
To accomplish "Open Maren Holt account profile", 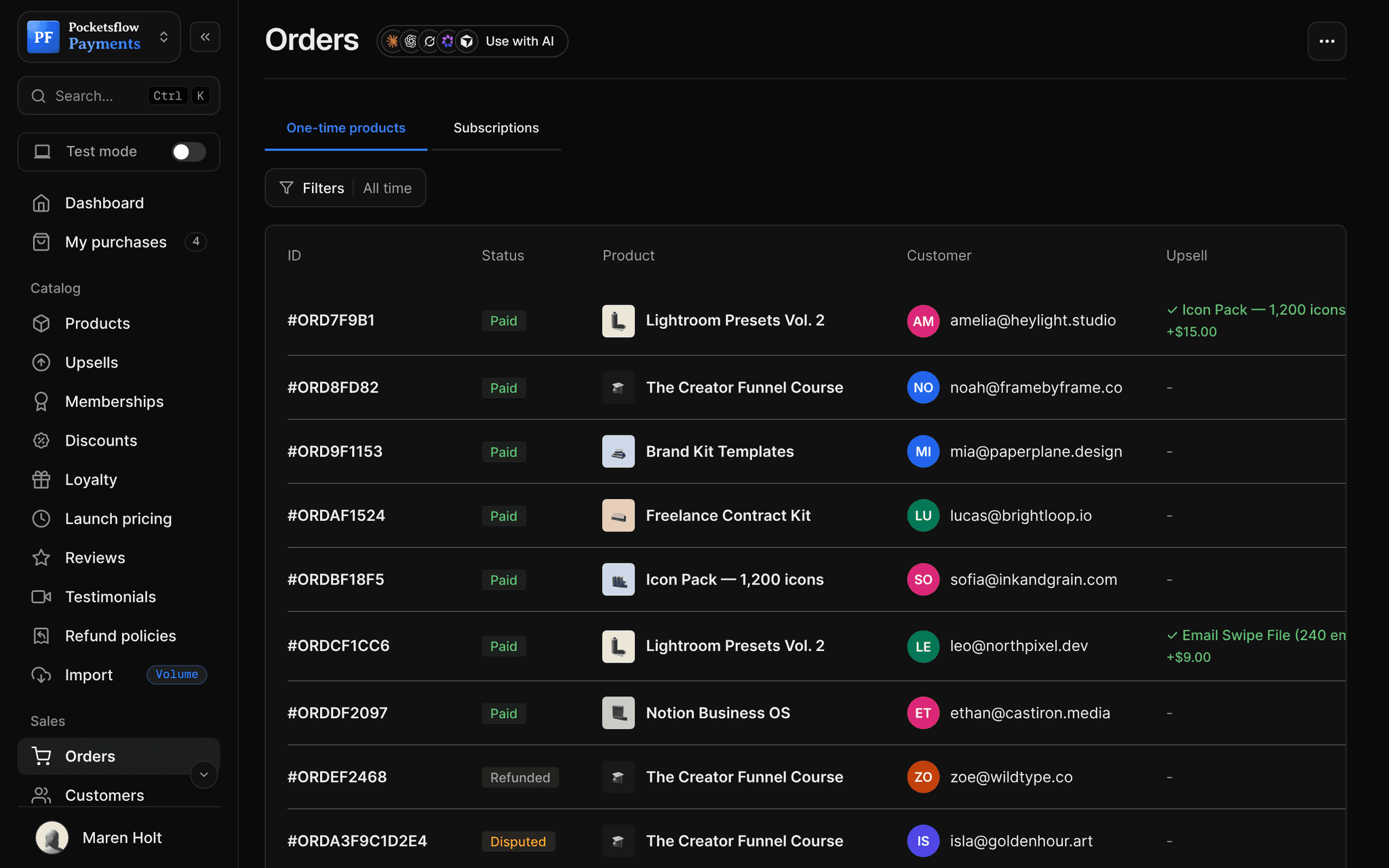I will (119, 837).
